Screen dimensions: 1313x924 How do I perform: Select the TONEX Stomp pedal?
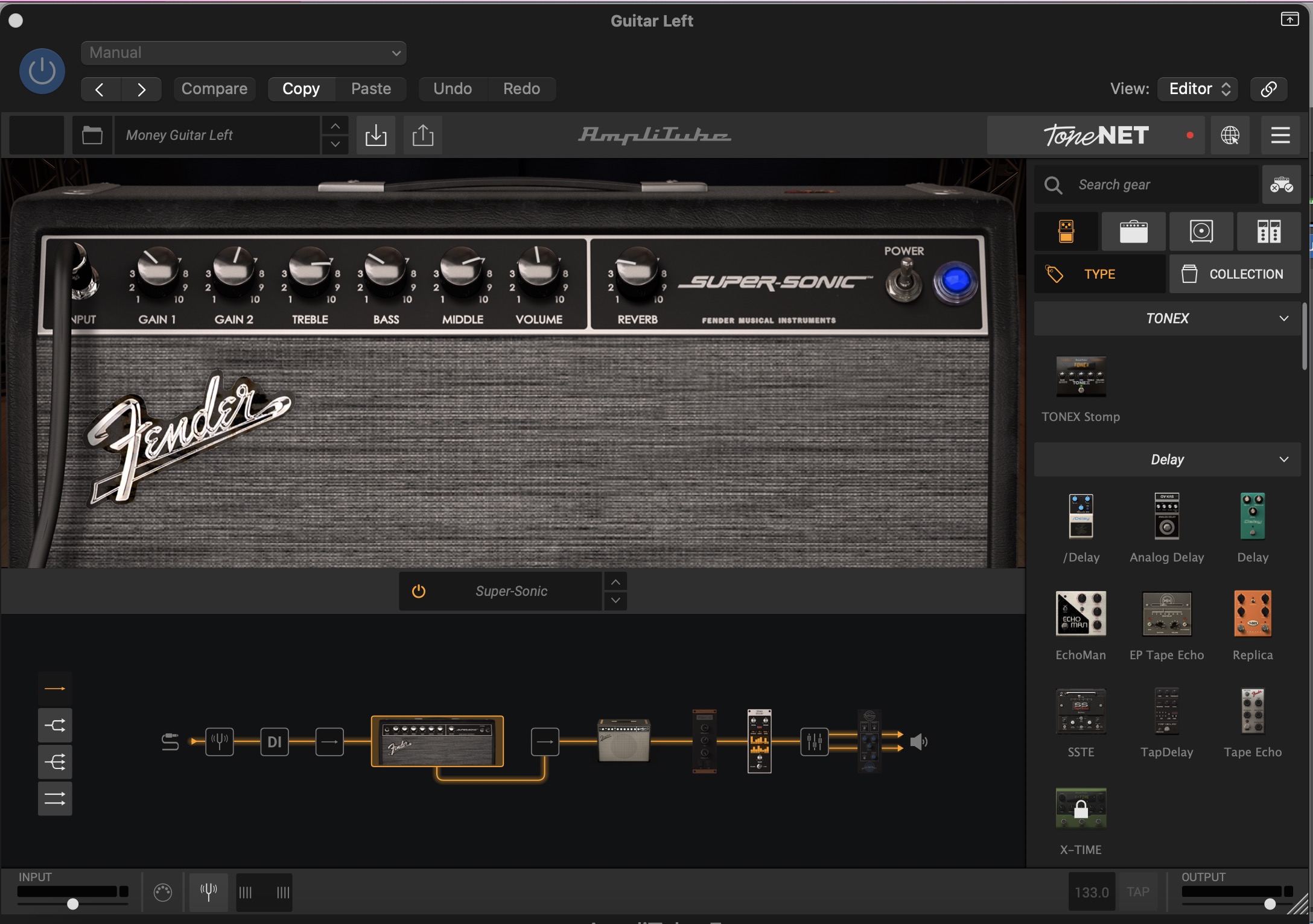click(1081, 378)
